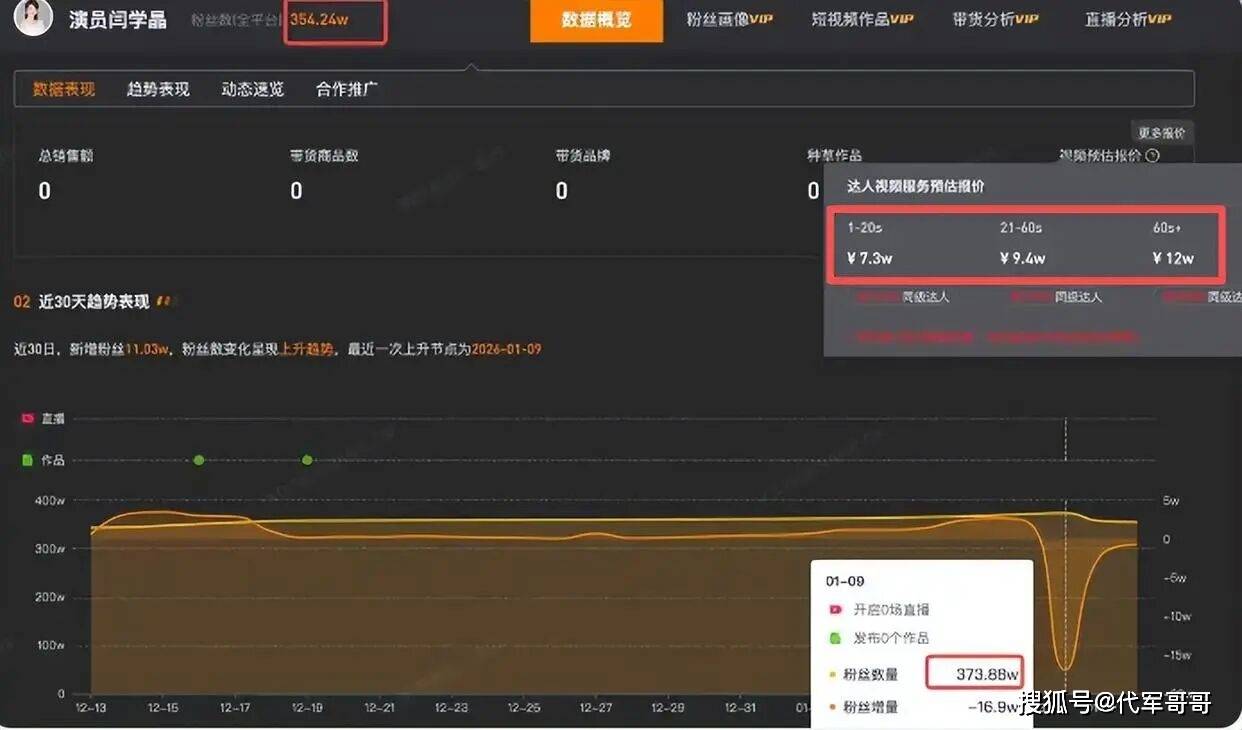Click the 开启0场直播 tooltip row
Viewport: 1242px width, 730px height.
click(x=880, y=609)
